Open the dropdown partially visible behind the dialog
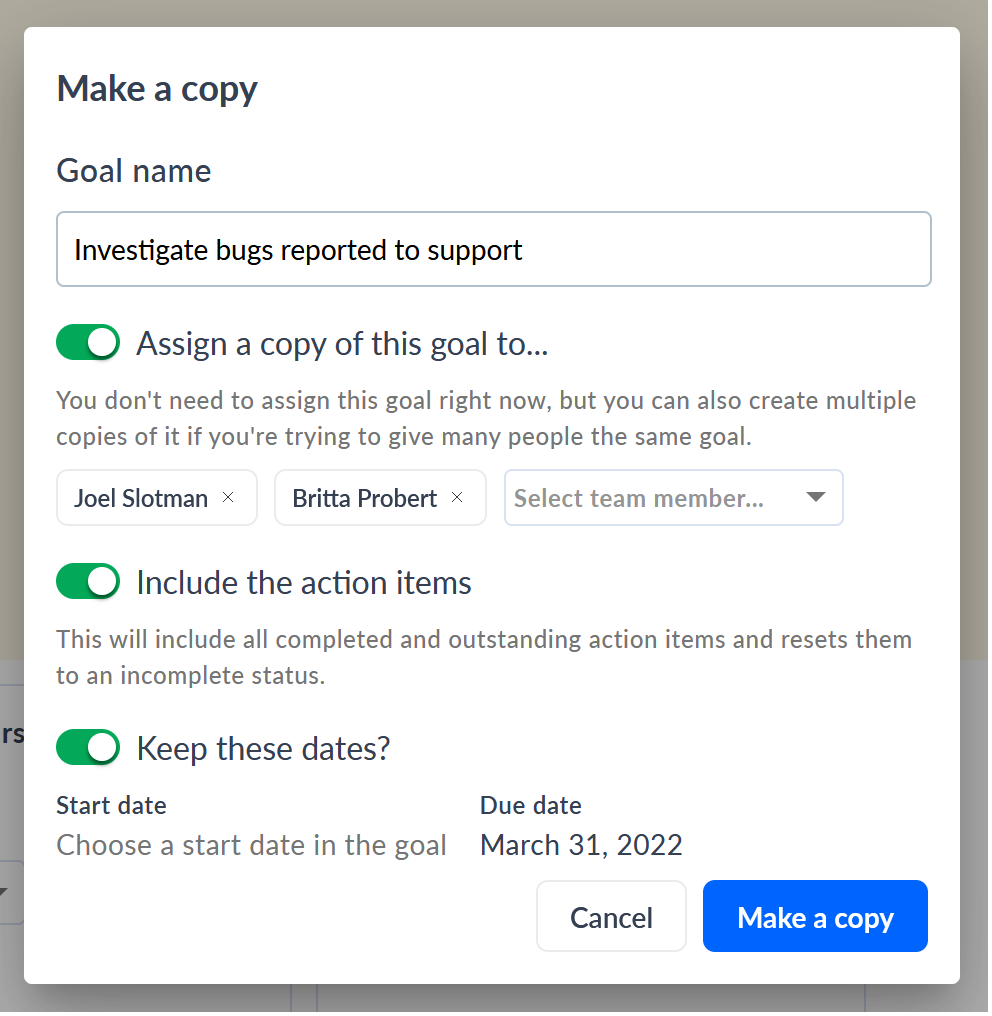 pos(8,892)
